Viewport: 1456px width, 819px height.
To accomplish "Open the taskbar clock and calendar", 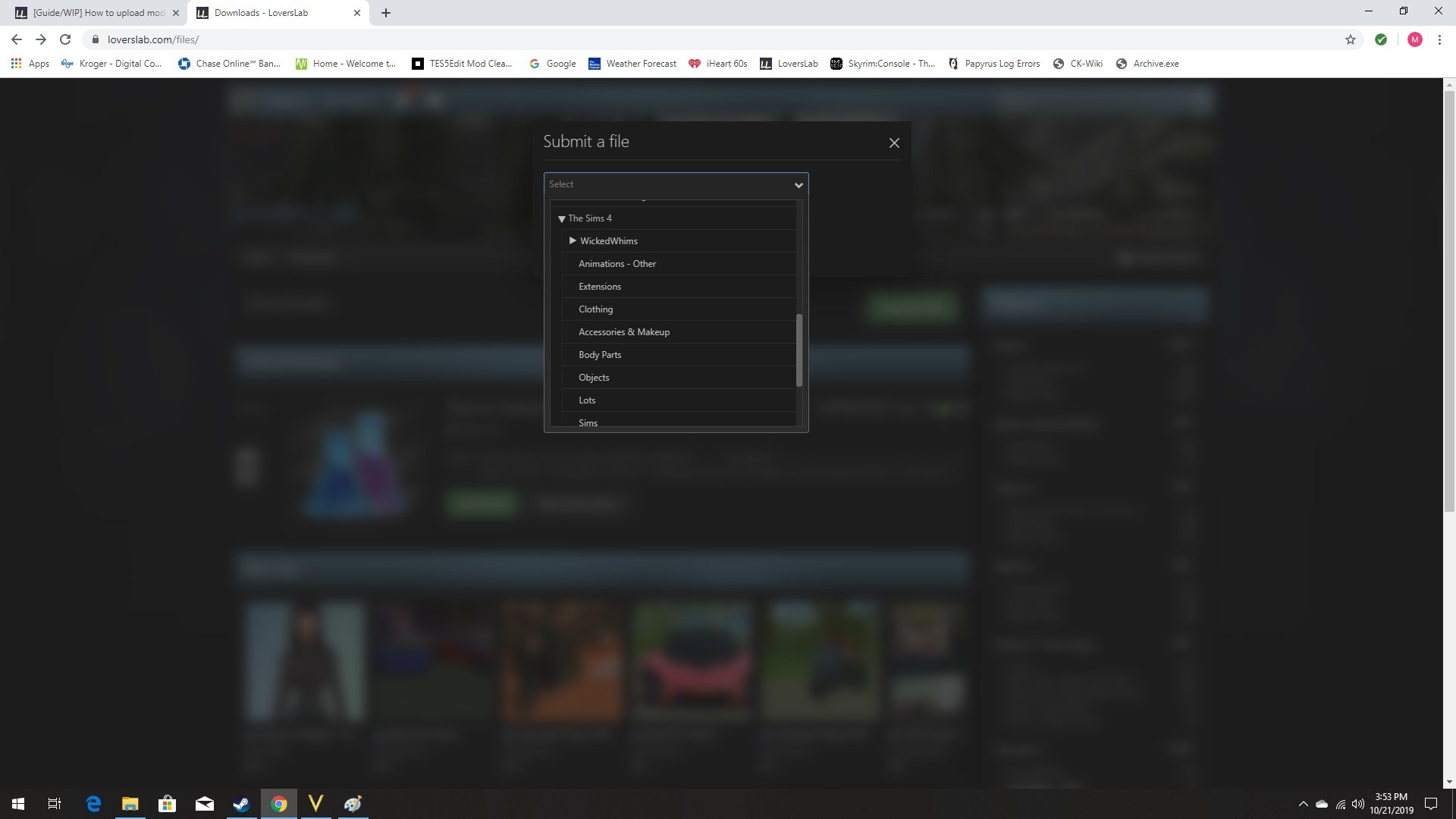I will point(1392,804).
